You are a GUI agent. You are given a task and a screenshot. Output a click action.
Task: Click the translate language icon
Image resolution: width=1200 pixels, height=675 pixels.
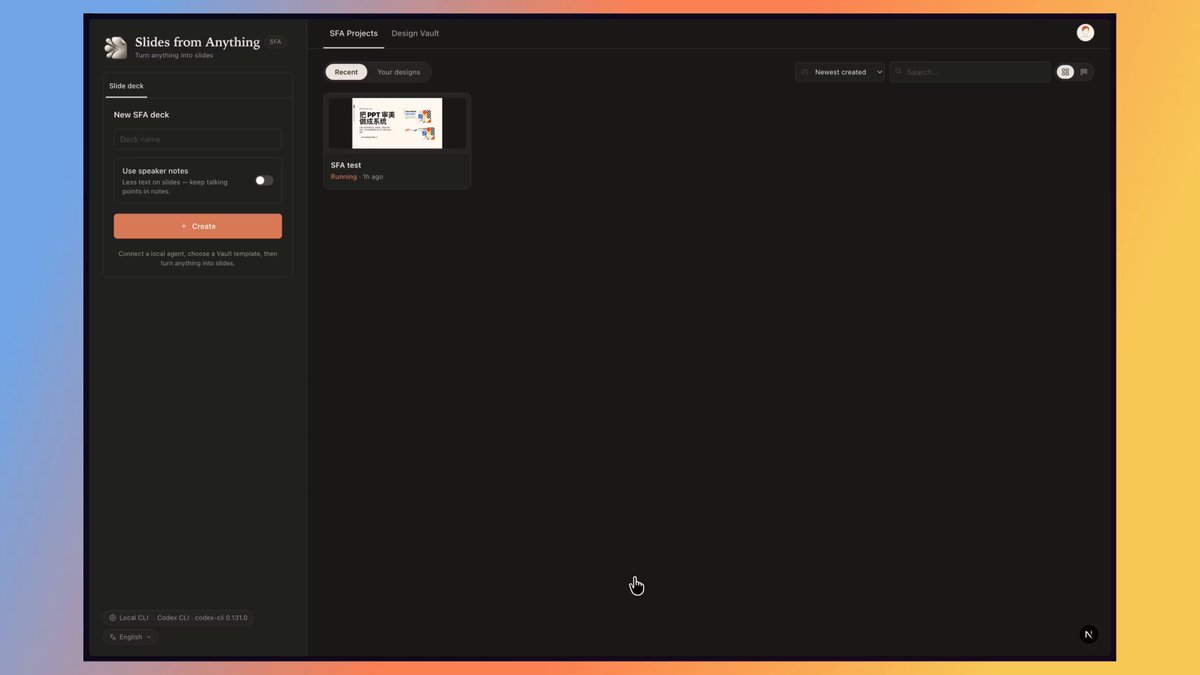point(113,637)
